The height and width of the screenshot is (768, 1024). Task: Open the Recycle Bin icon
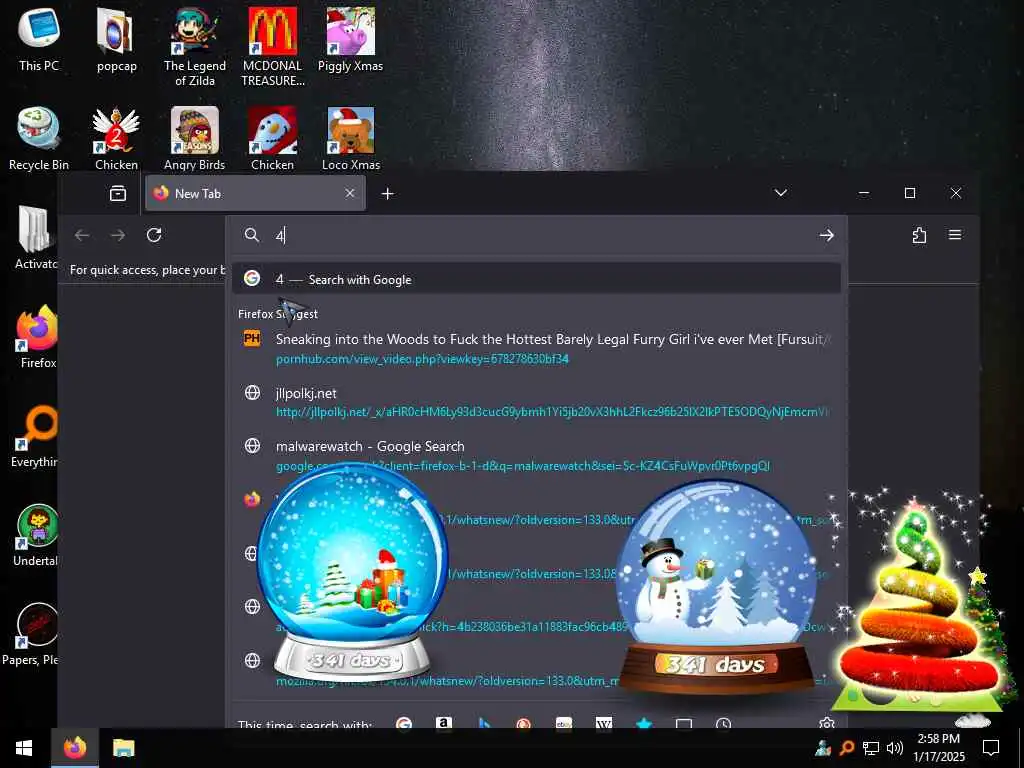click(39, 138)
